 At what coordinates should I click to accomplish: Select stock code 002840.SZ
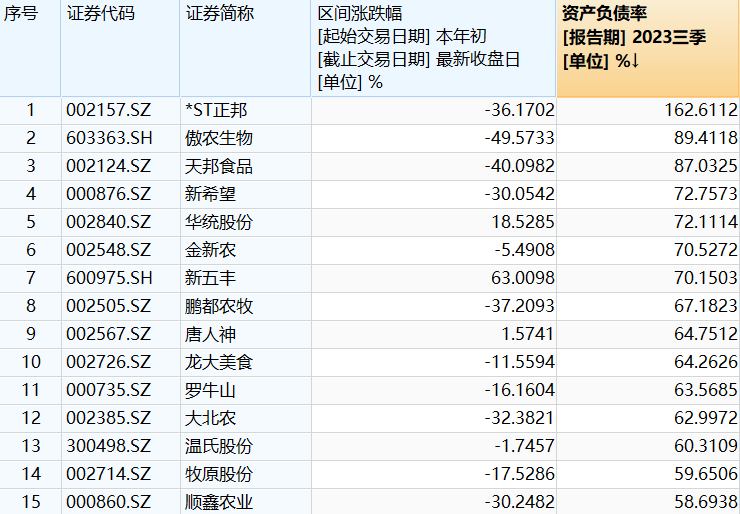click(109, 222)
